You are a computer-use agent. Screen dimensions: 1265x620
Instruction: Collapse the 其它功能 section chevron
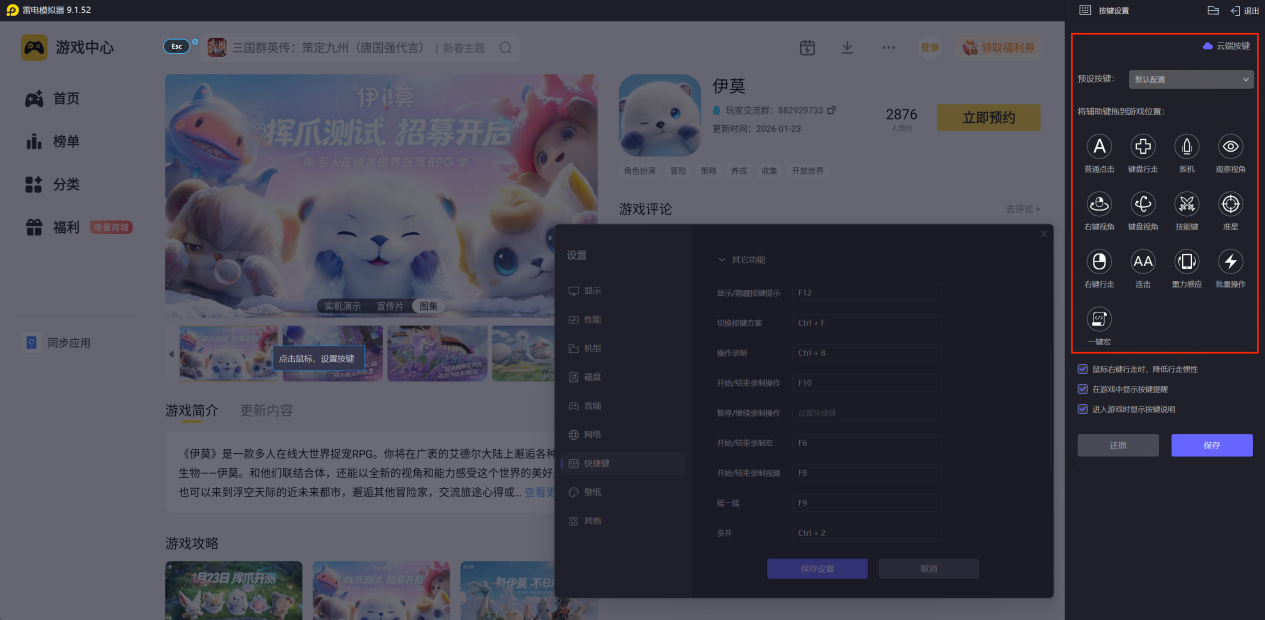pos(721,260)
